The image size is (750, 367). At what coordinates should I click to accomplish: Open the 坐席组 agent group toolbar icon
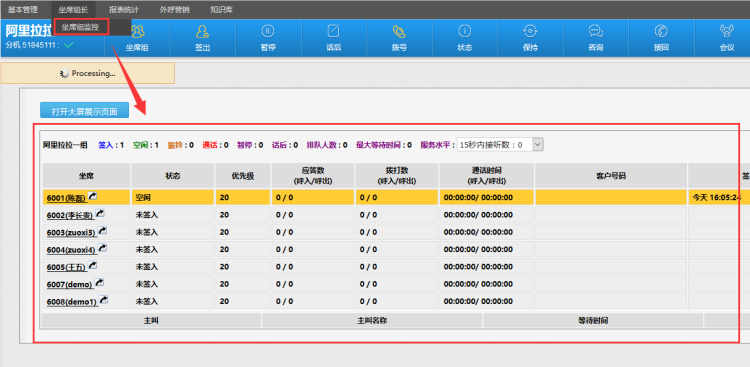pyautogui.click(x=137, y=32)
